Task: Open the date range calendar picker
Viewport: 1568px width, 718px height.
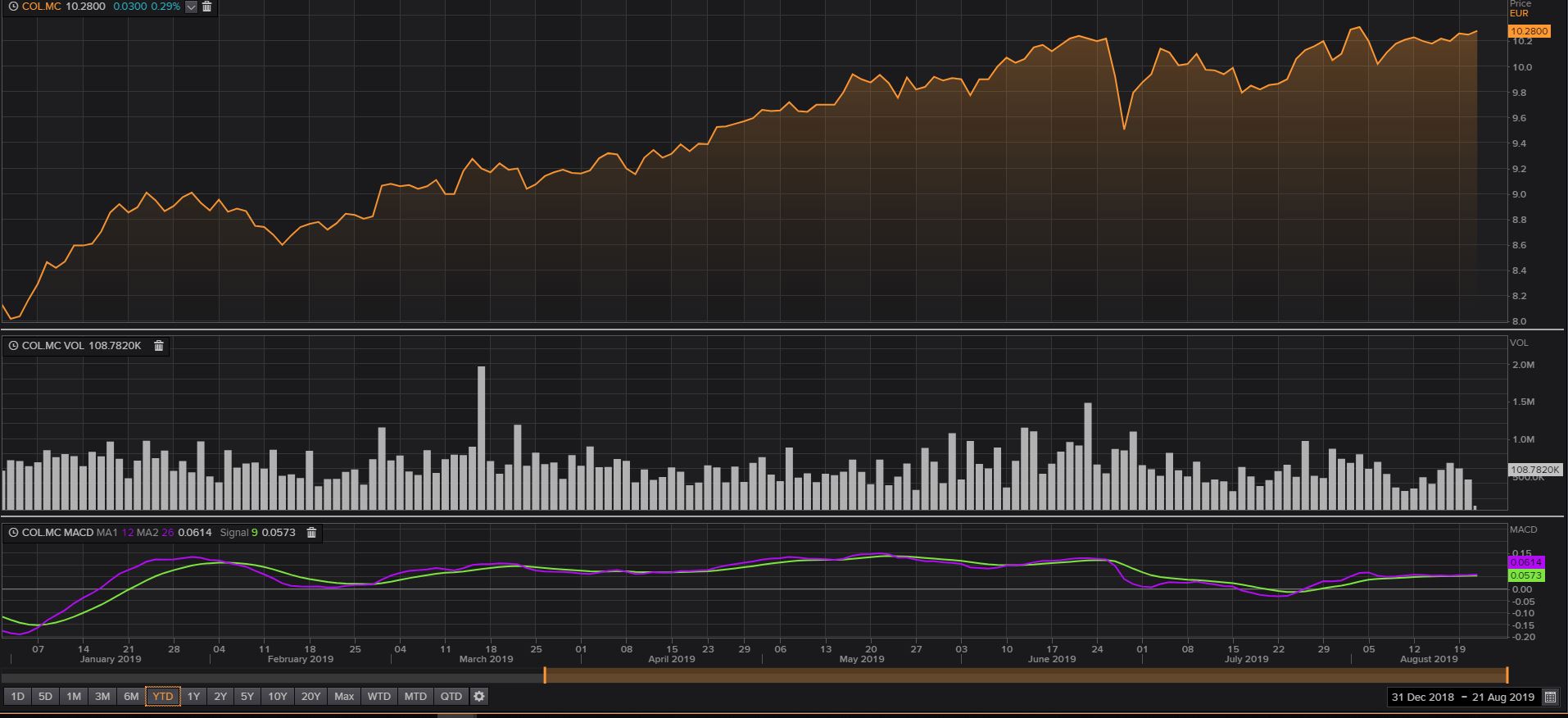Action: tap(1550, 698)
